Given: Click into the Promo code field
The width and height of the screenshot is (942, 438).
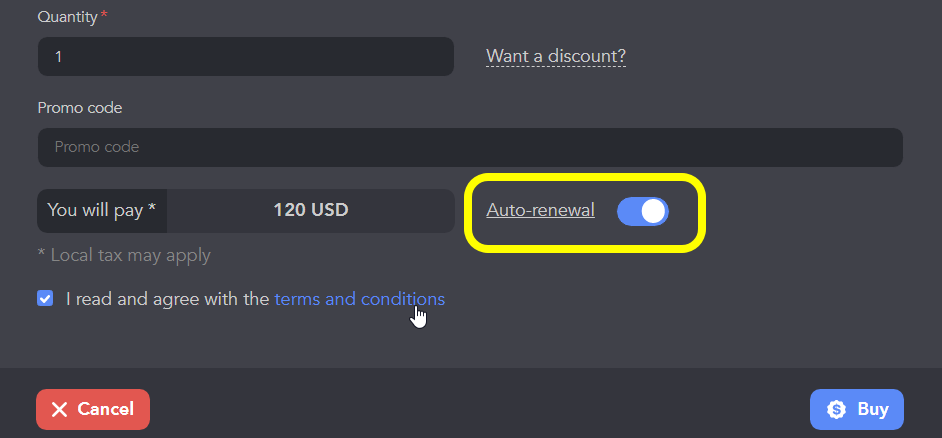Looking at the screenshot, I should tap(470, 147).
